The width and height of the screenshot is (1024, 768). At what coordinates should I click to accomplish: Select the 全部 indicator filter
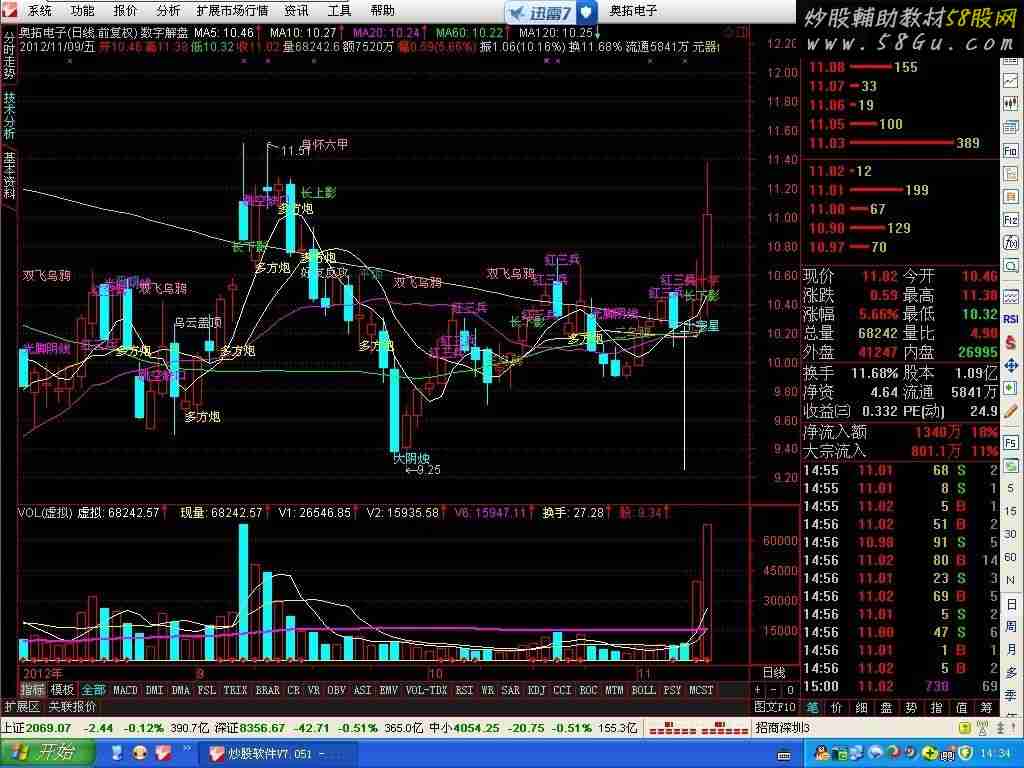click(x=93, y=690)
